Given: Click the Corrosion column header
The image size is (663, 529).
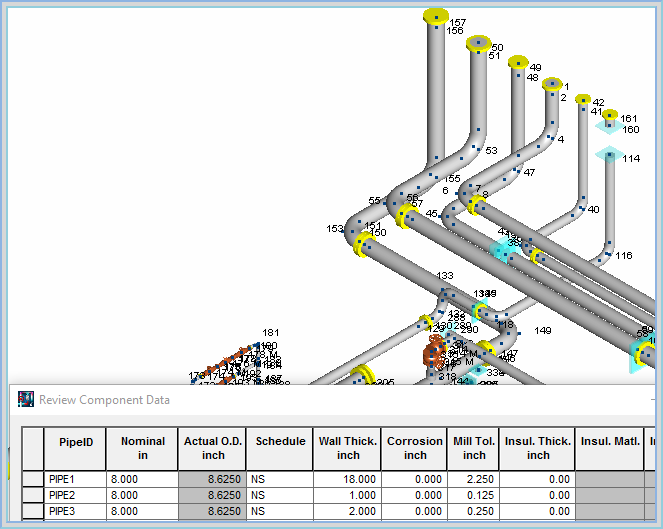Looking at the screenshot, I should [414, 449].
